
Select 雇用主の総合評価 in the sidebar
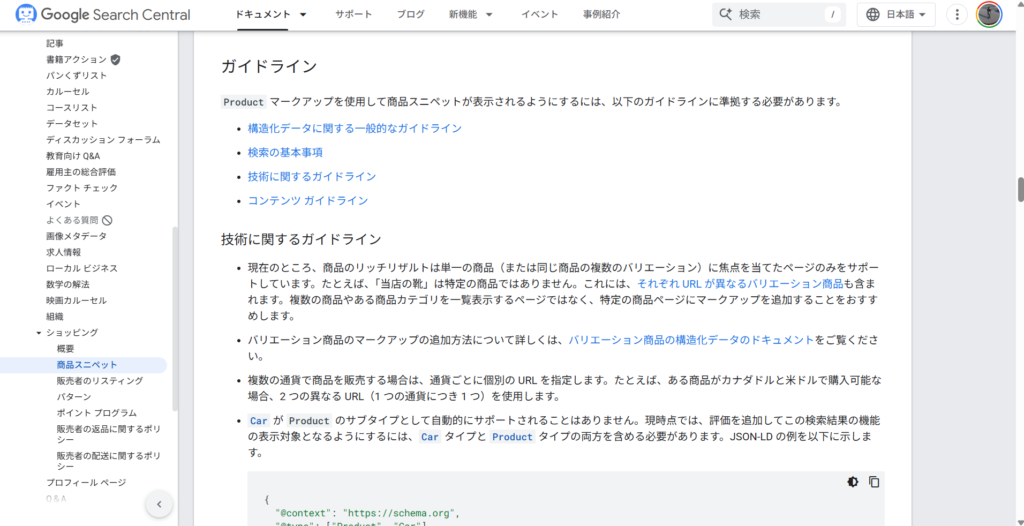click(x=80, y=172)
